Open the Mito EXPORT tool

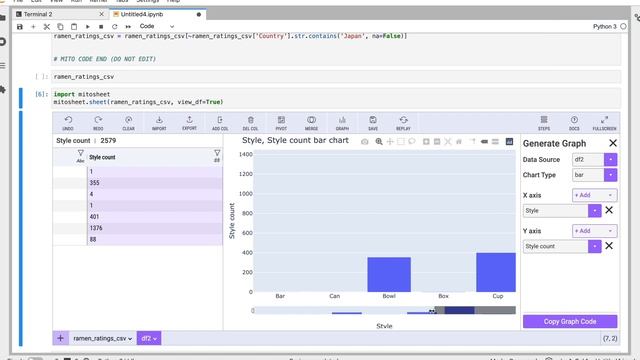click(189, 122)
